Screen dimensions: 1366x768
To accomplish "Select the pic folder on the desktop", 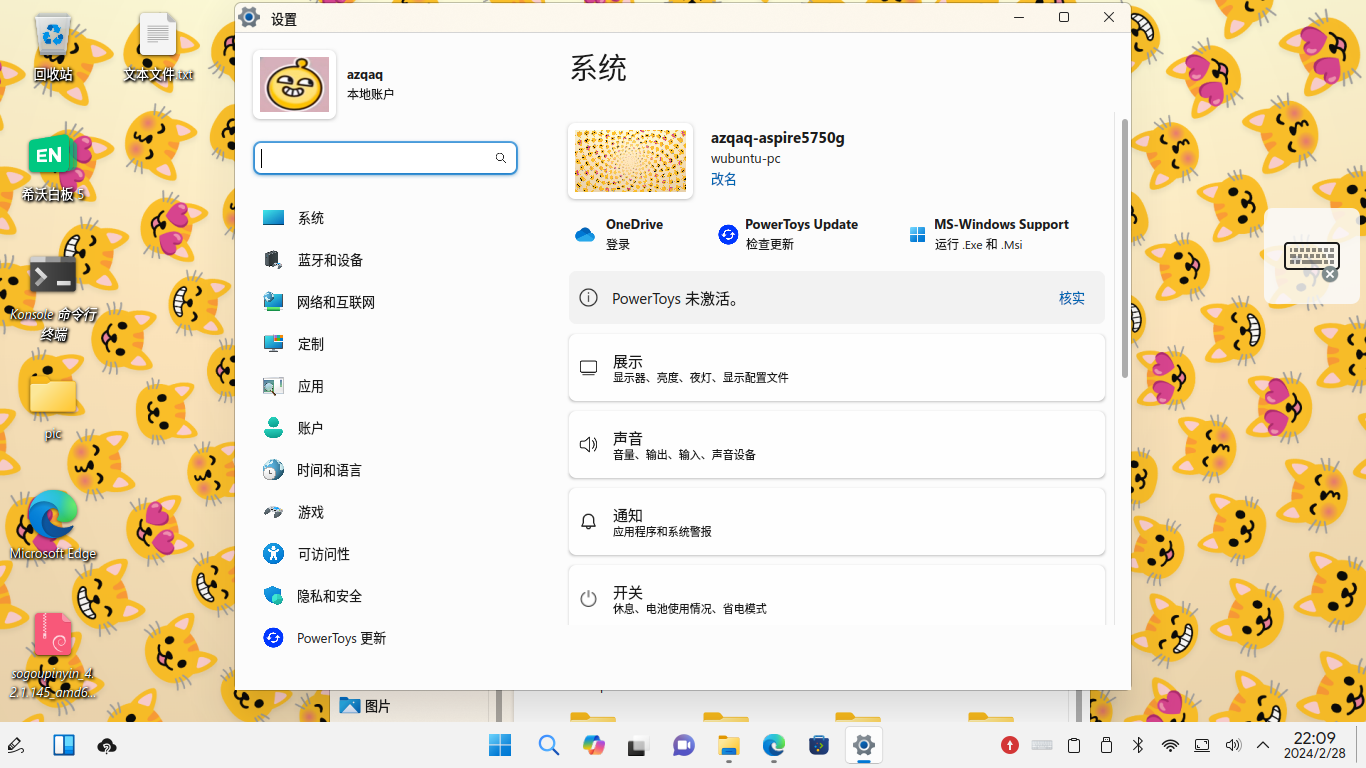I will click(x=53, y=407).
